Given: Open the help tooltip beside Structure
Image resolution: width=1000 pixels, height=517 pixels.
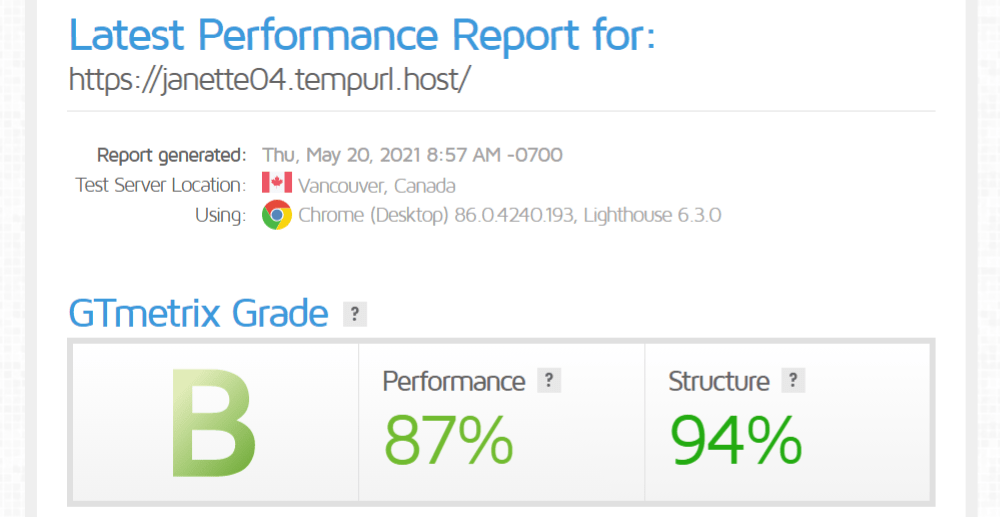Looking at the screenshot, I should click(x=793, y=380).
